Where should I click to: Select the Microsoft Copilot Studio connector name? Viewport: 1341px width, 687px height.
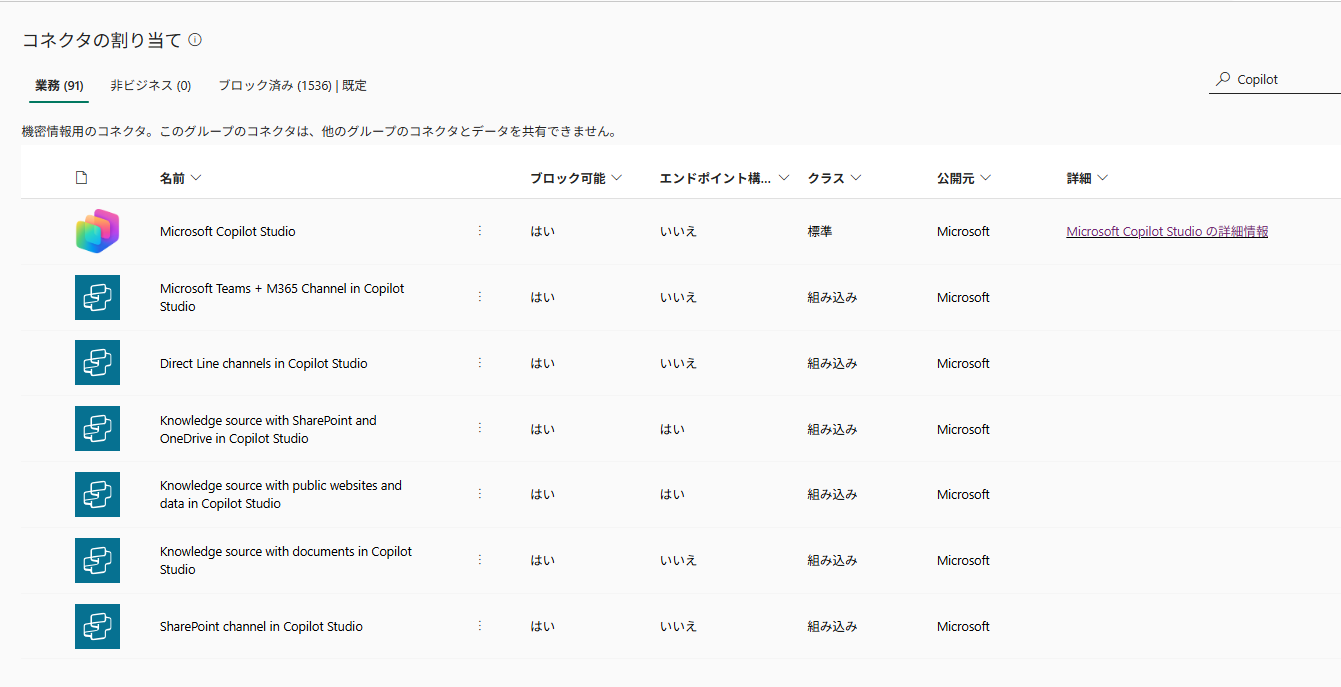228,231
